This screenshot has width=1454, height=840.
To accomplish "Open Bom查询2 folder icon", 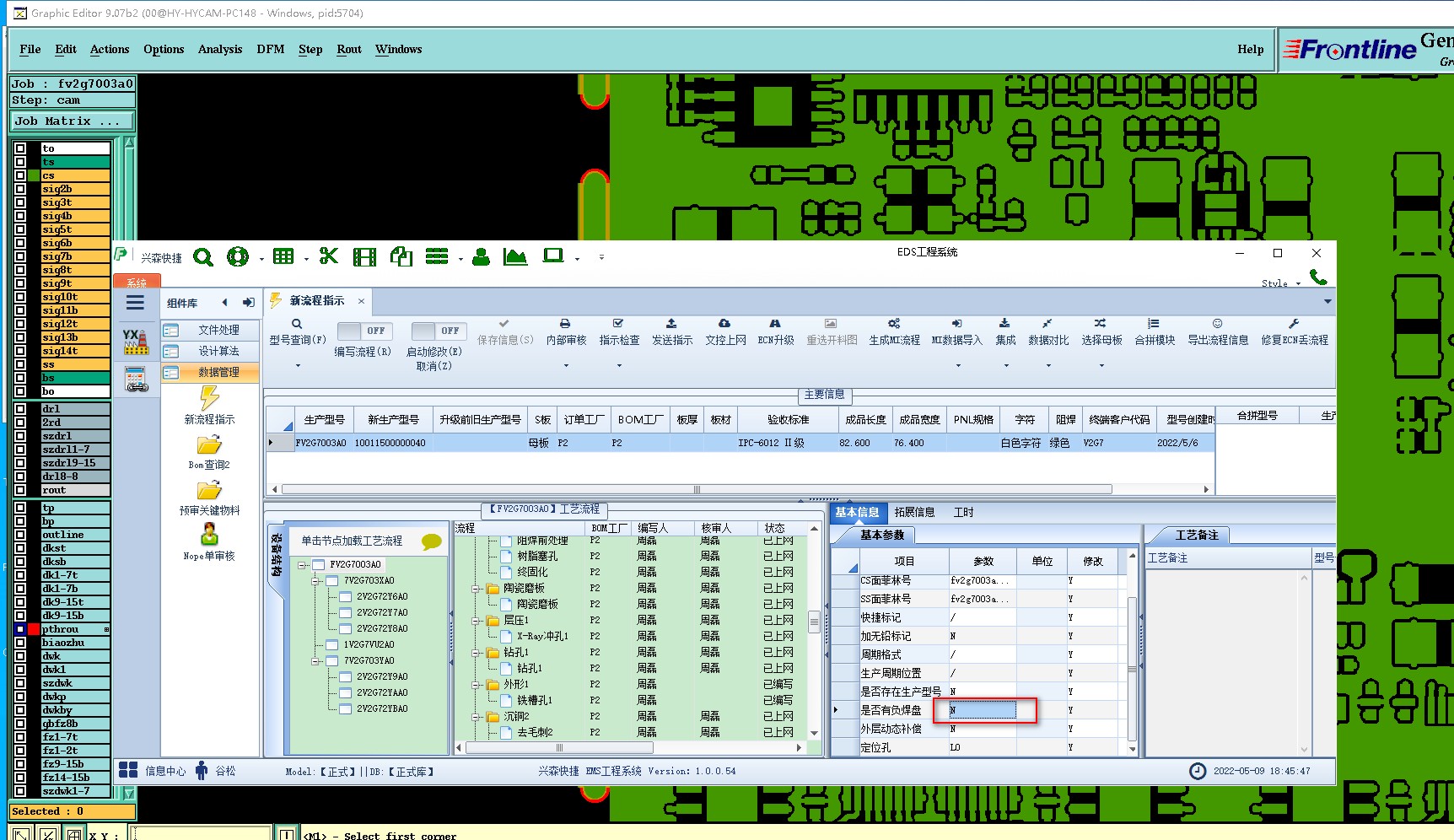I will [209, 444].
